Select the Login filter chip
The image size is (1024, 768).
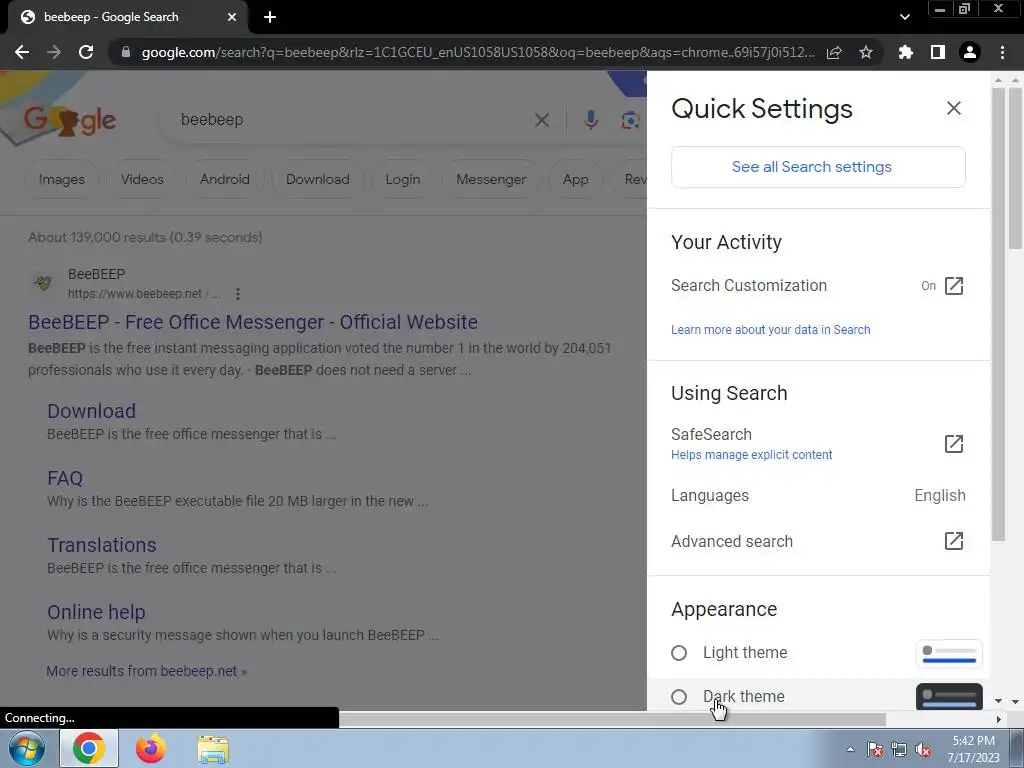pos(402,179)
